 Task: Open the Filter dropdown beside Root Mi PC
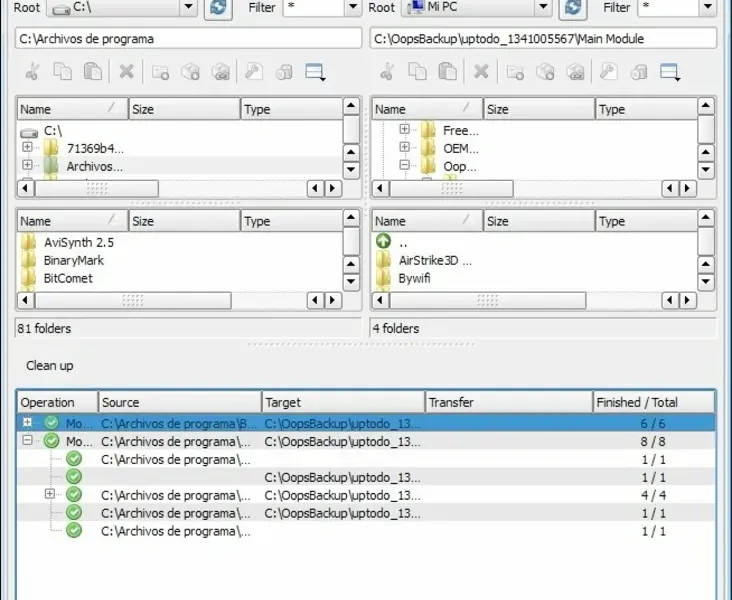[708, 7]
